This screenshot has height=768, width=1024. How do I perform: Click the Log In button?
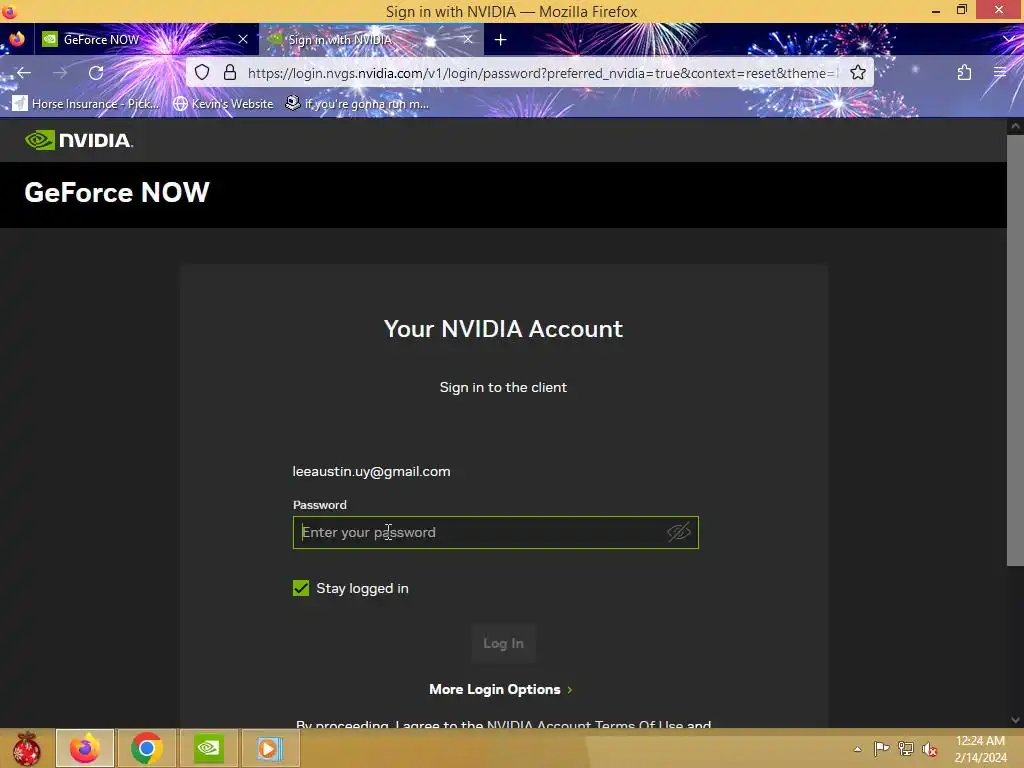click(504, 643)
